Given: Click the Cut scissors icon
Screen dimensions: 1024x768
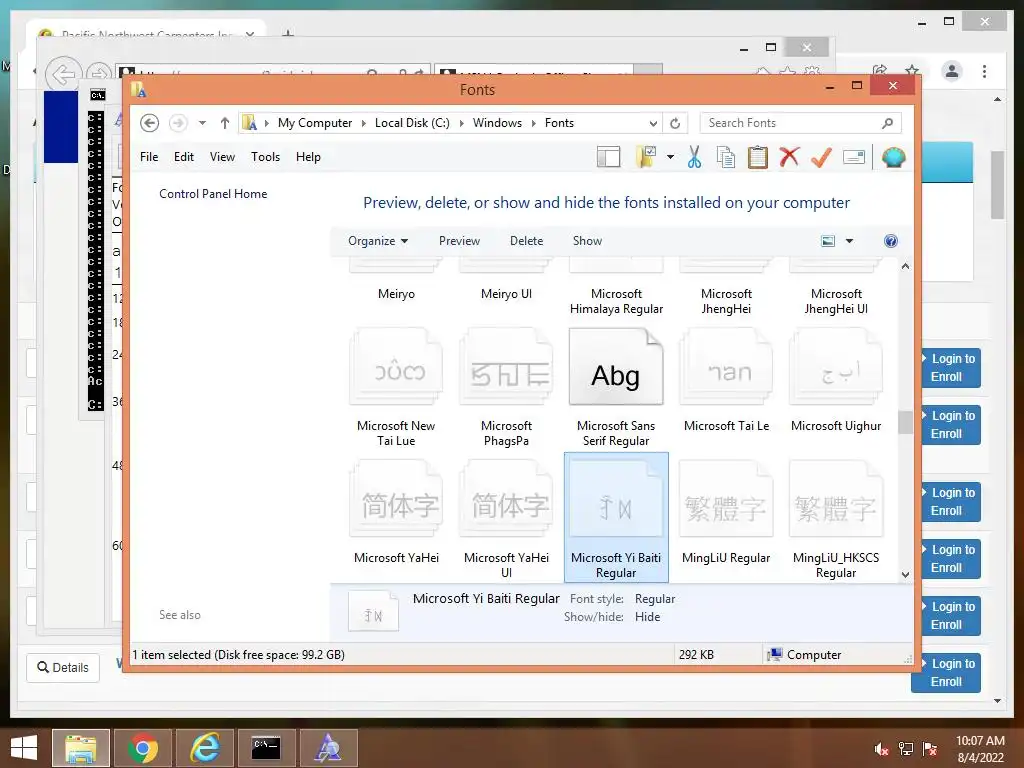Looking at the screenshot, I should click(694, 157).
